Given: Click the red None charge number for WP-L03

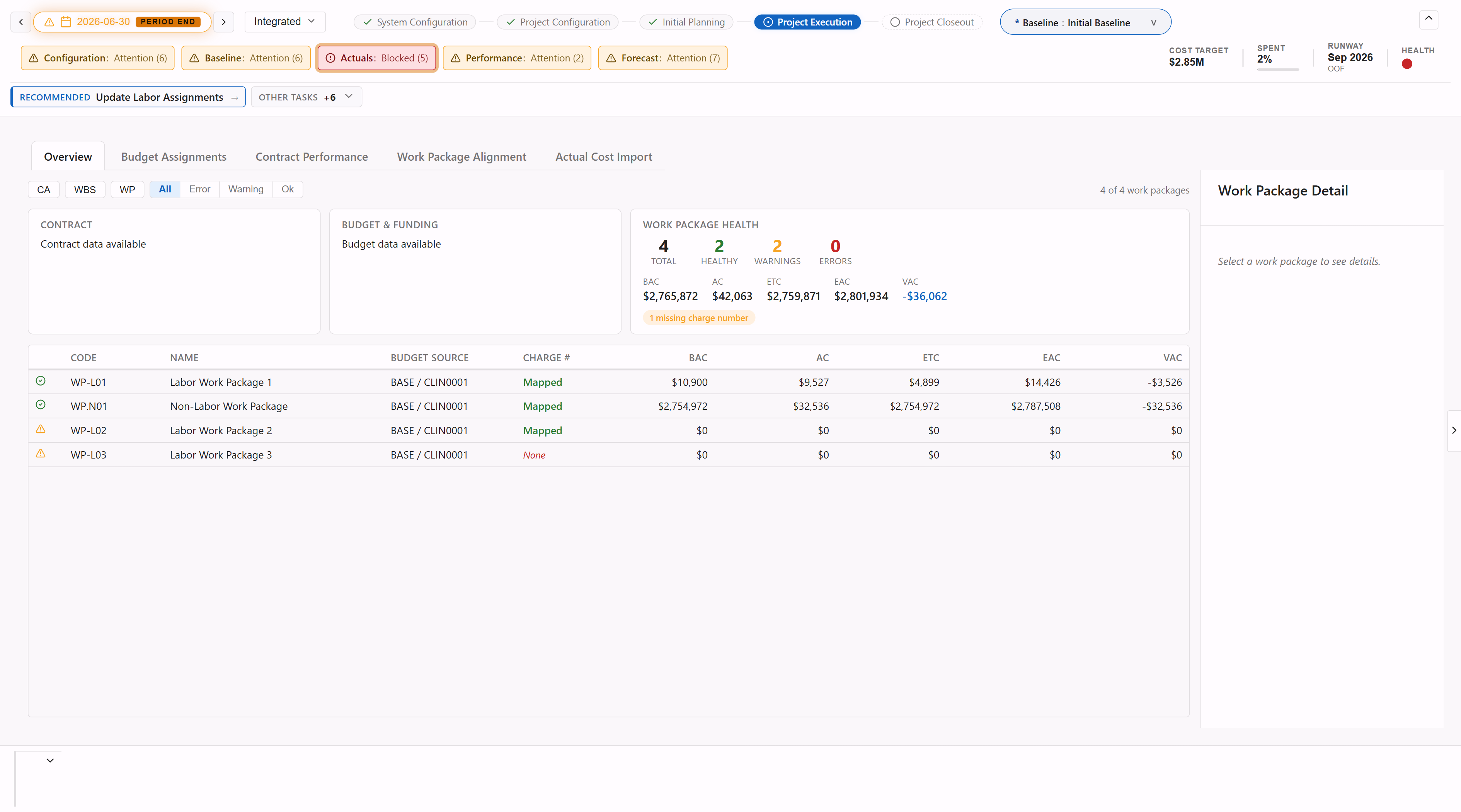Looking at the screenshot, I should 534,455.
